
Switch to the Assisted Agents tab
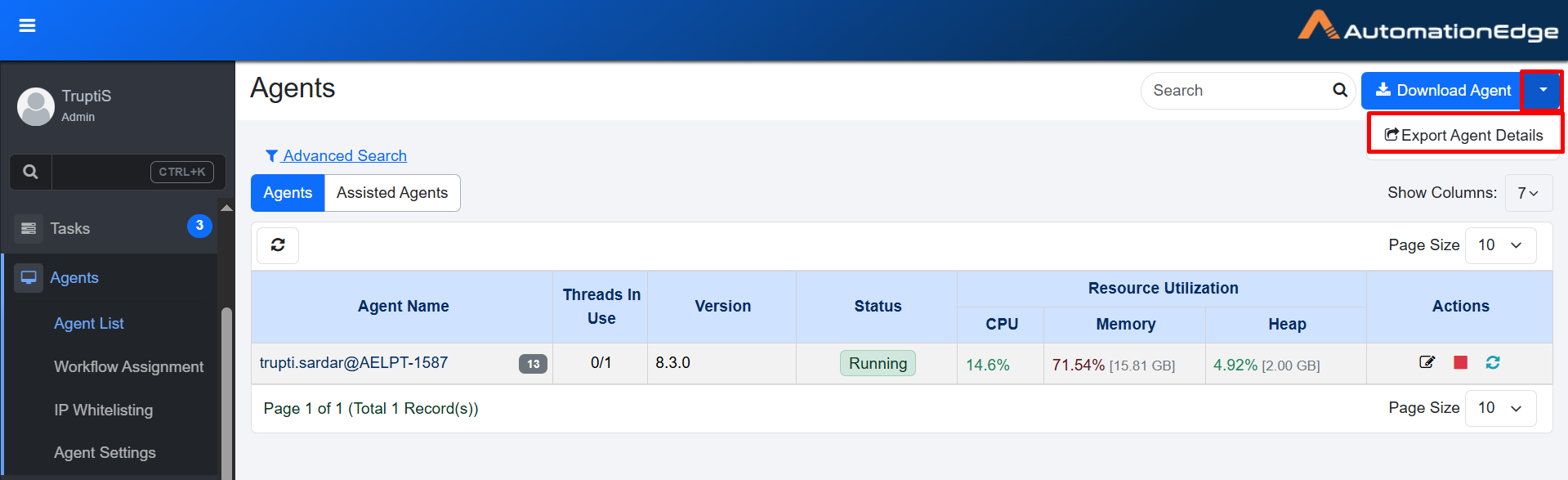[392, 193]
